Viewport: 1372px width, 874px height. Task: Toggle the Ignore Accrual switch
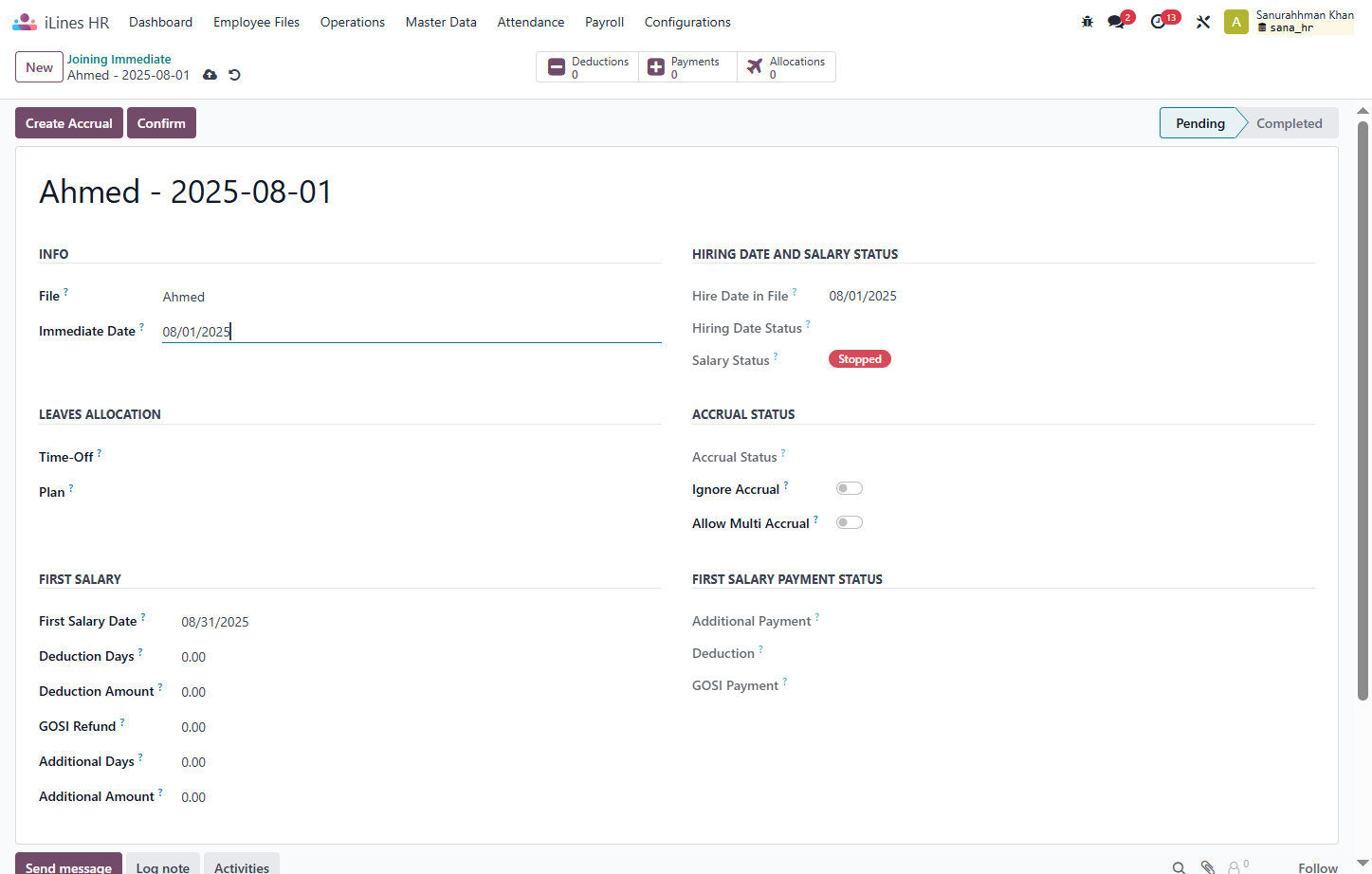pyautogui.click(x=850, y=488)
